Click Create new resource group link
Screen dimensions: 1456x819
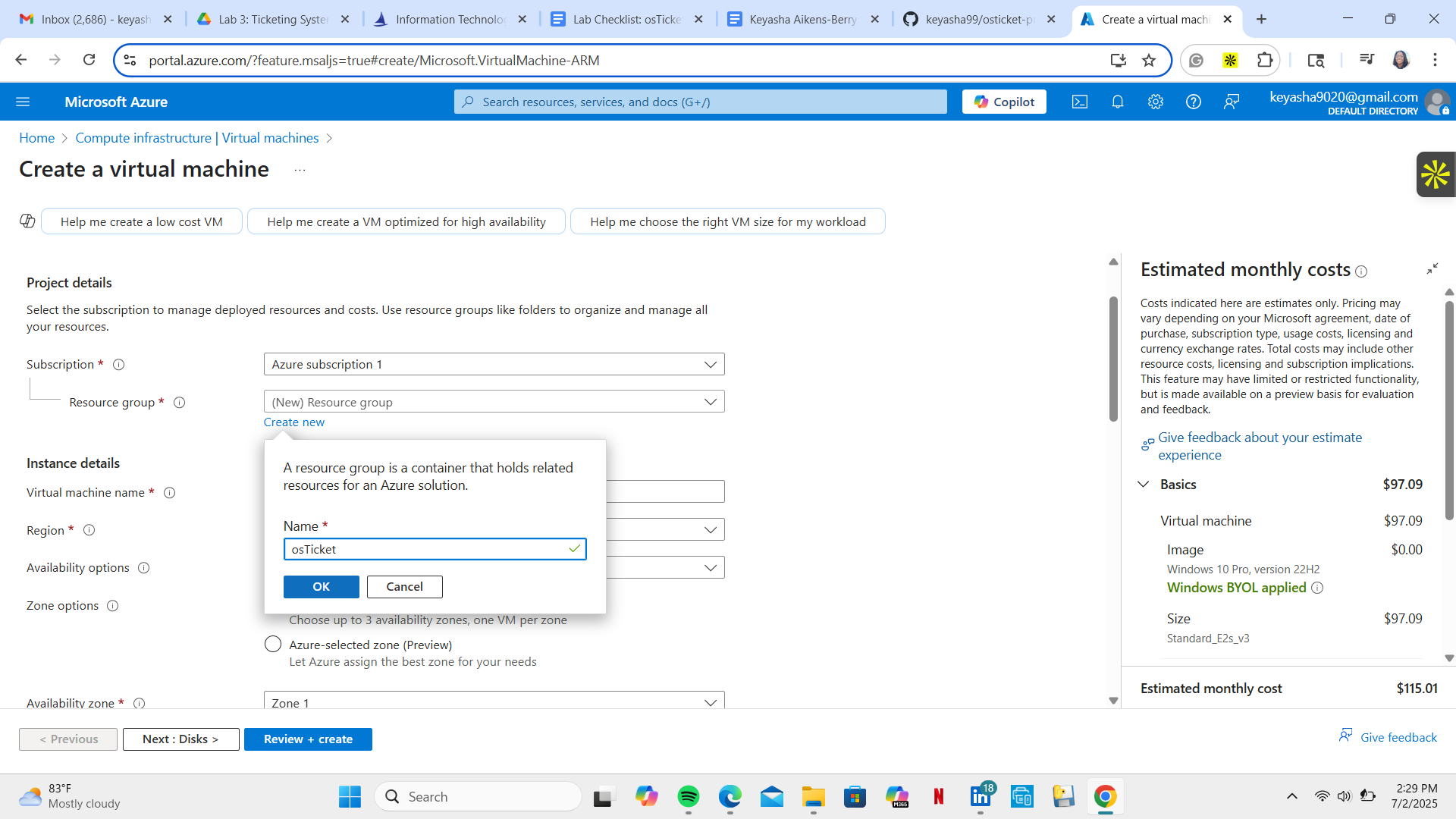(293, 422)
